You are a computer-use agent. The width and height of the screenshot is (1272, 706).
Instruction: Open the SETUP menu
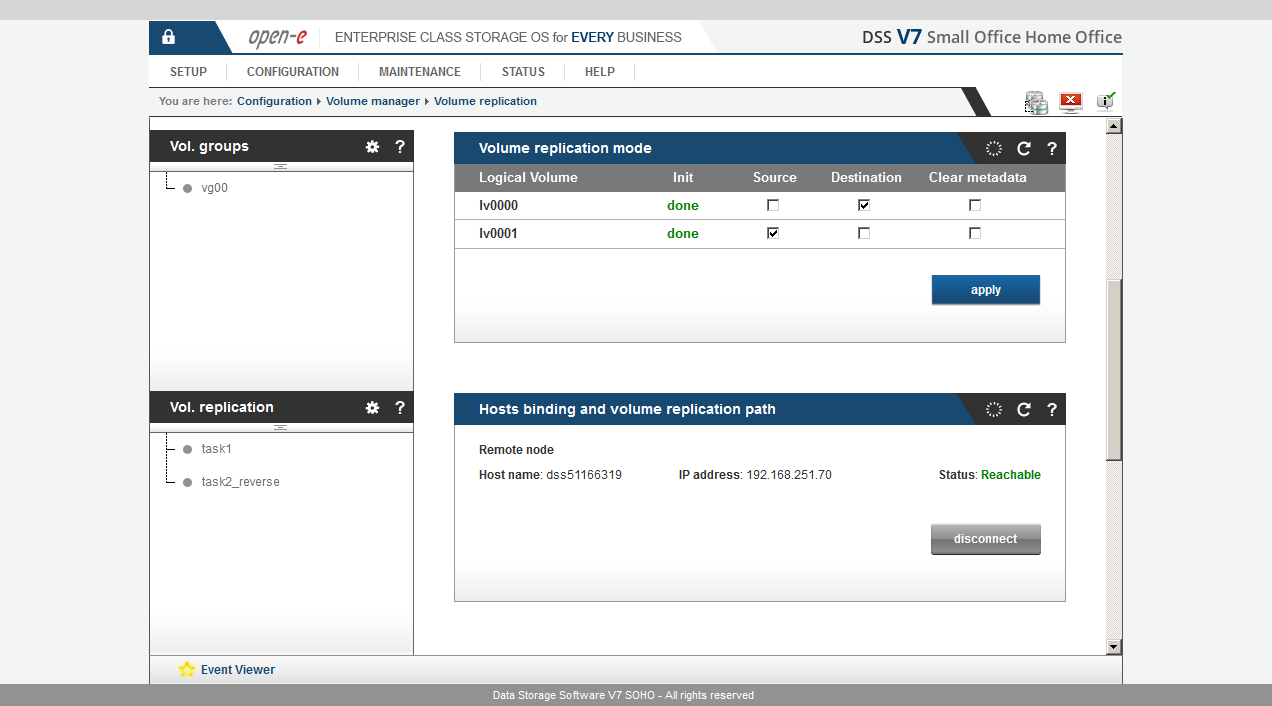[188, 72]
